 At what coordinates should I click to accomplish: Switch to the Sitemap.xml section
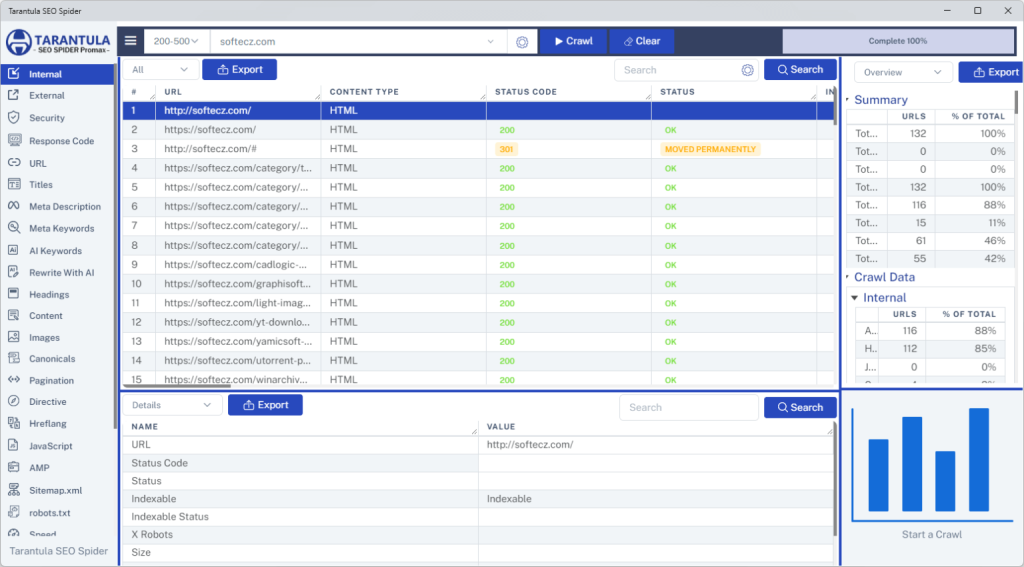point(56,491)
